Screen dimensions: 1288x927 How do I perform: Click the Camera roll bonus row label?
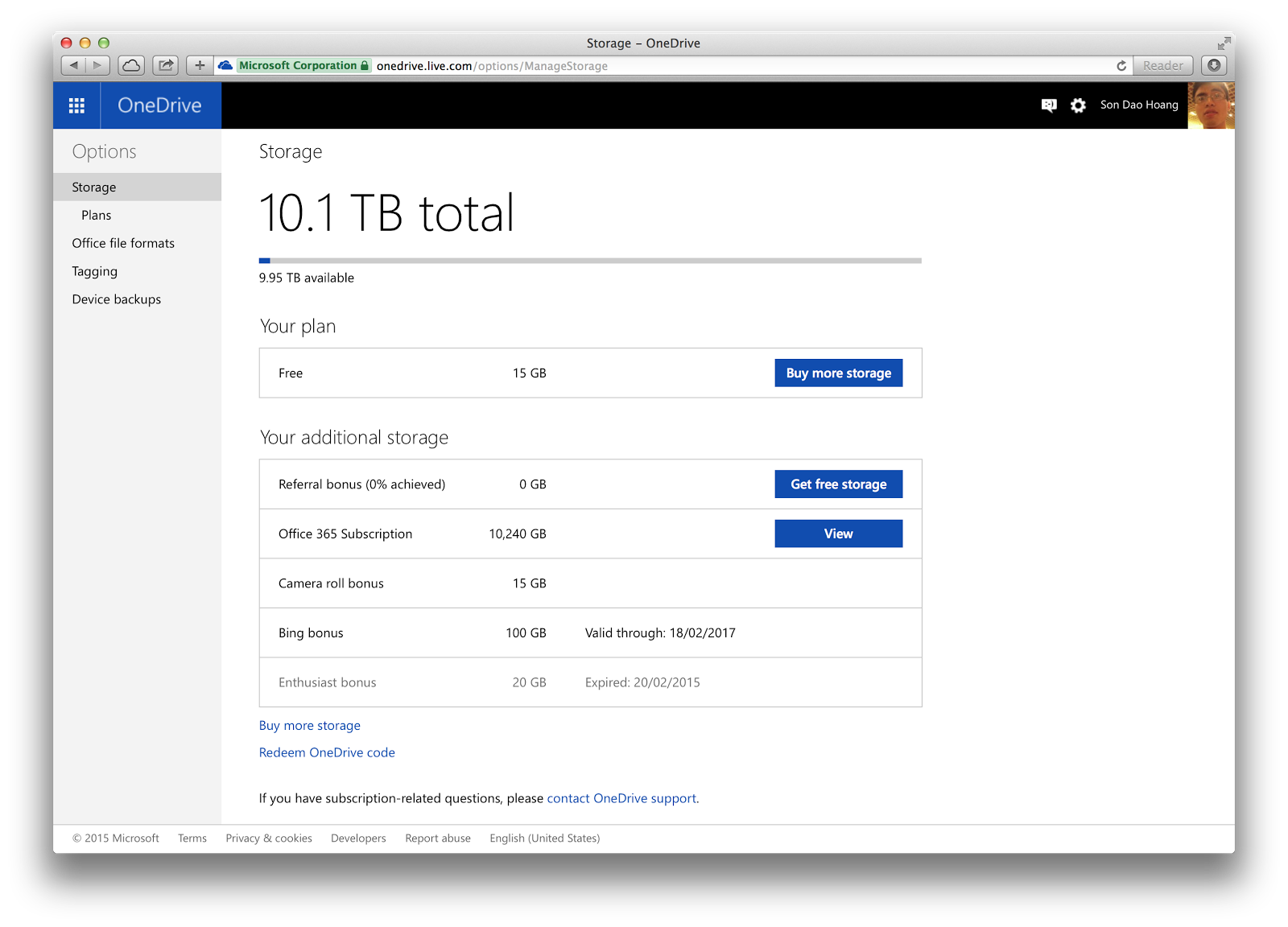(x=331, y=583)
